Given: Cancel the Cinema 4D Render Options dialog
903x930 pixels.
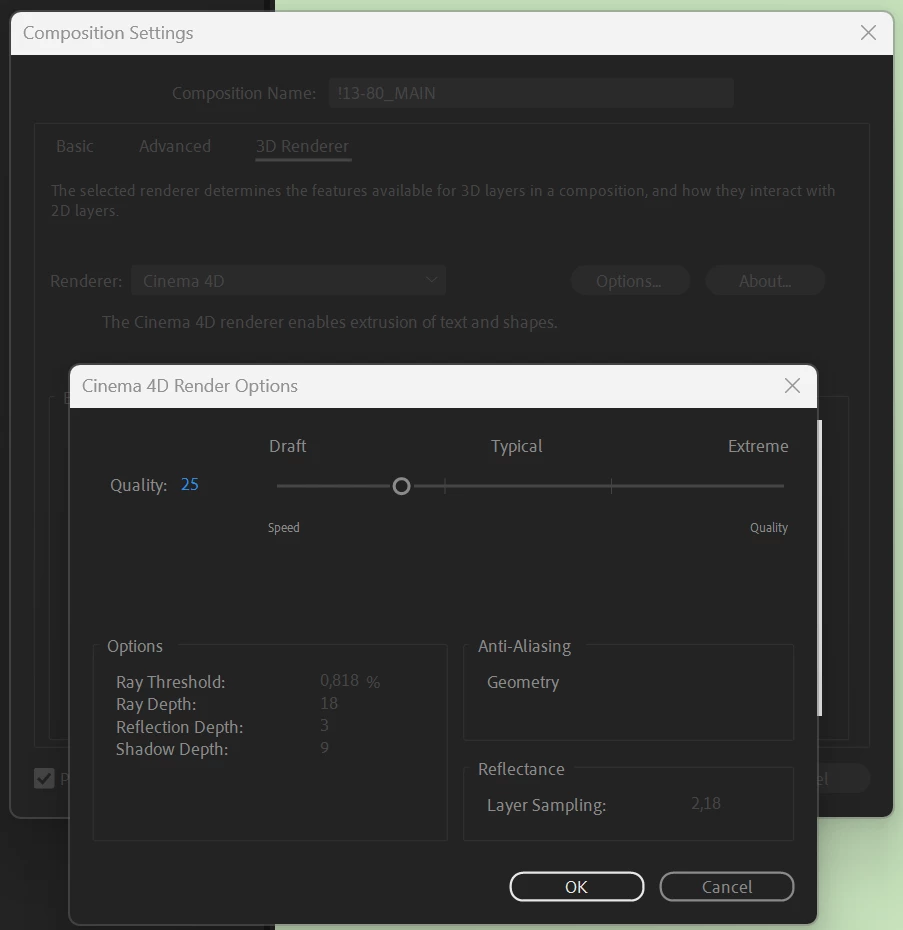Looking at the screenshot, I should [727, 887].
